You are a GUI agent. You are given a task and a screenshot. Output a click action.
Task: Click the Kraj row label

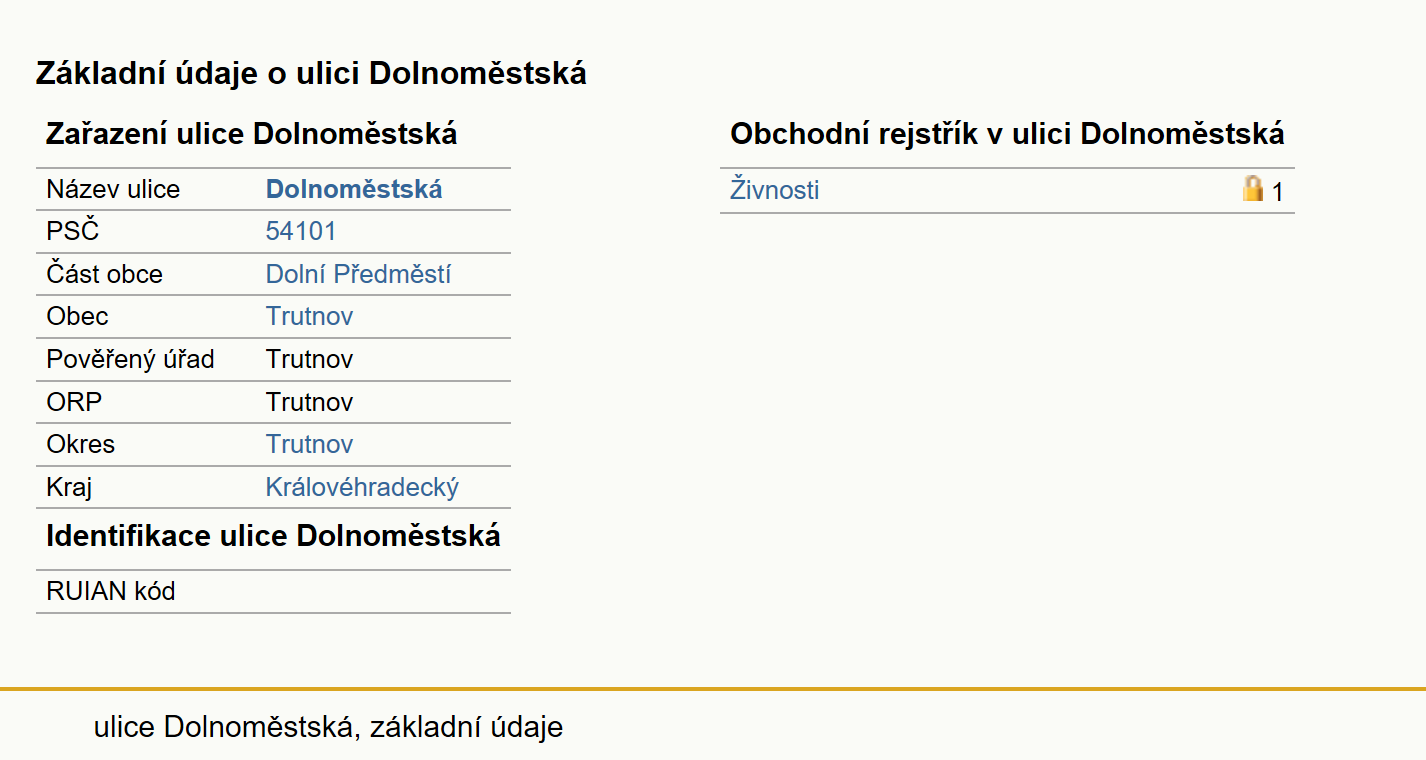(69, 488)
